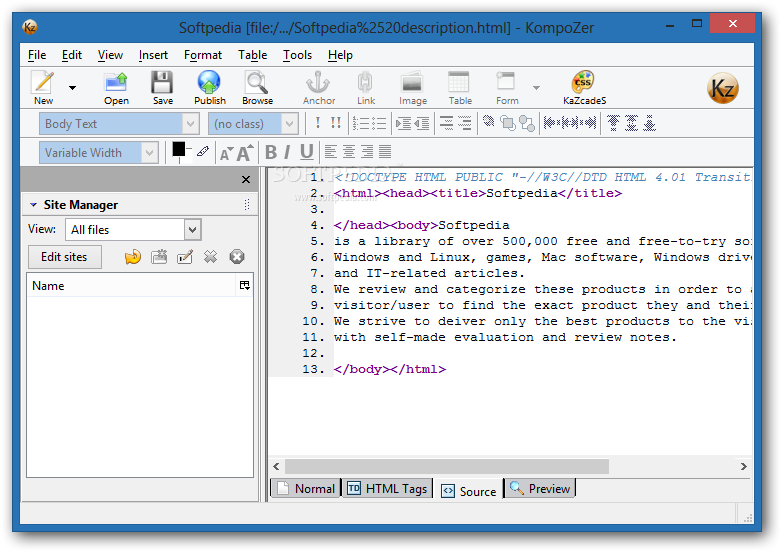Click the horizontal scrollbar thumb in editor
782x552 pixels.
tap(447, 467)
